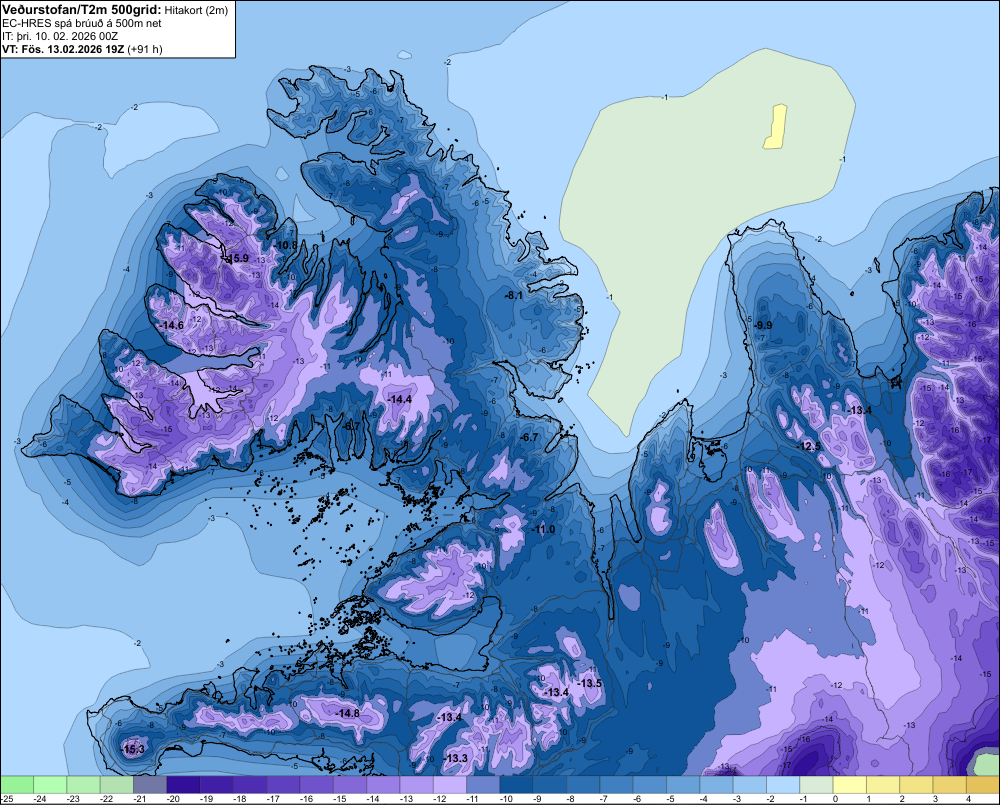This screenshot has width=1000, height=805.
Task: Click the small yellow 0-degree patch at sea
Action: coord(776,127)
